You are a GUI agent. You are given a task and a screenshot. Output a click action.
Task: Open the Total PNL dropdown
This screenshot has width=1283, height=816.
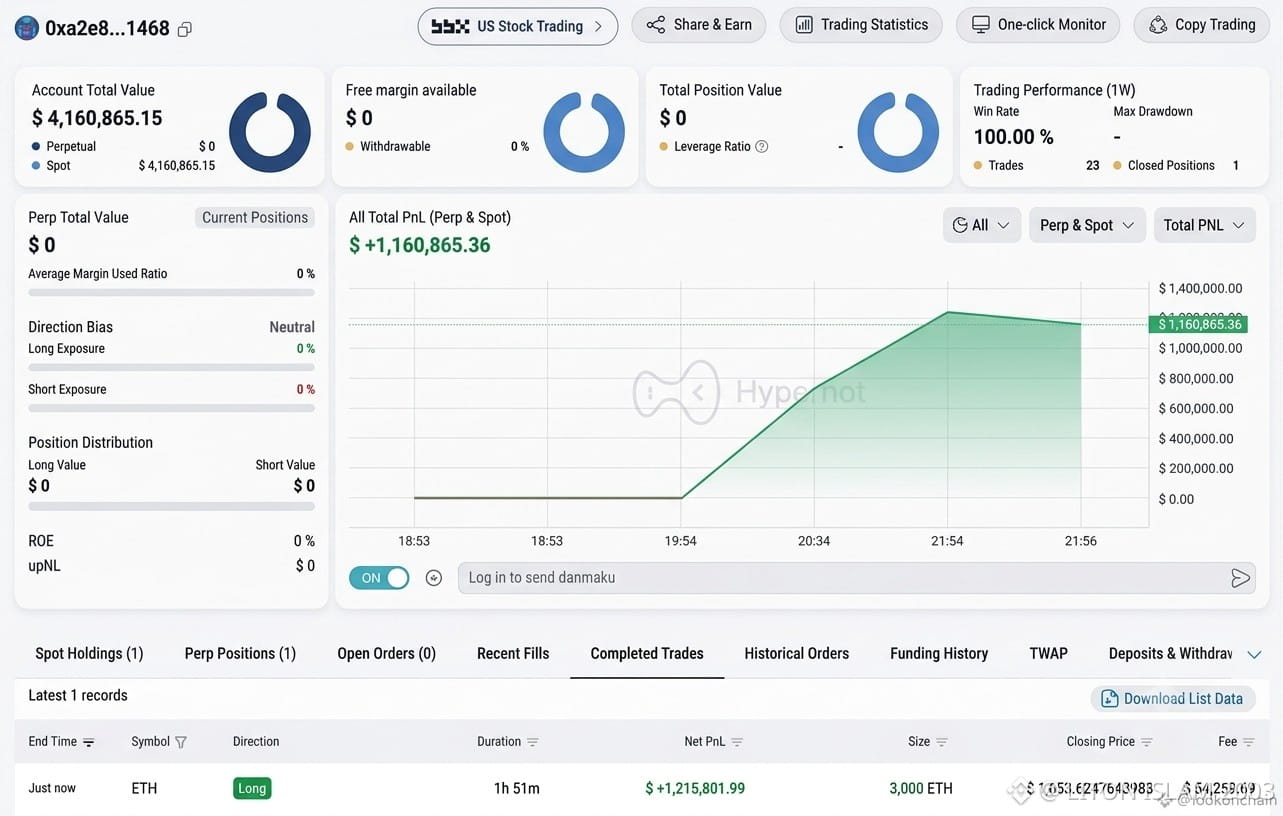click(1204, 225)
